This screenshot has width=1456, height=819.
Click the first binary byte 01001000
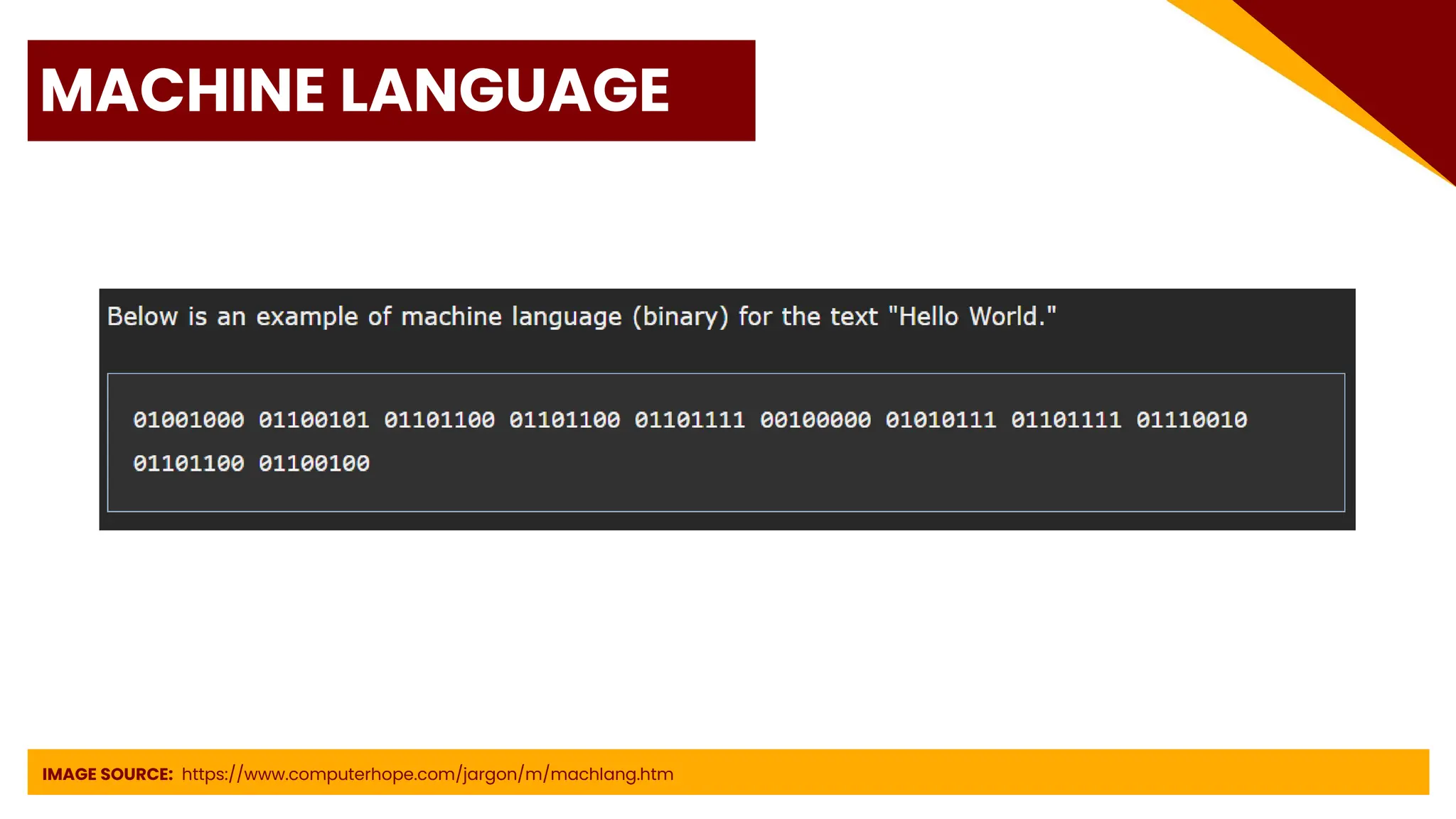tap(188, 420)
